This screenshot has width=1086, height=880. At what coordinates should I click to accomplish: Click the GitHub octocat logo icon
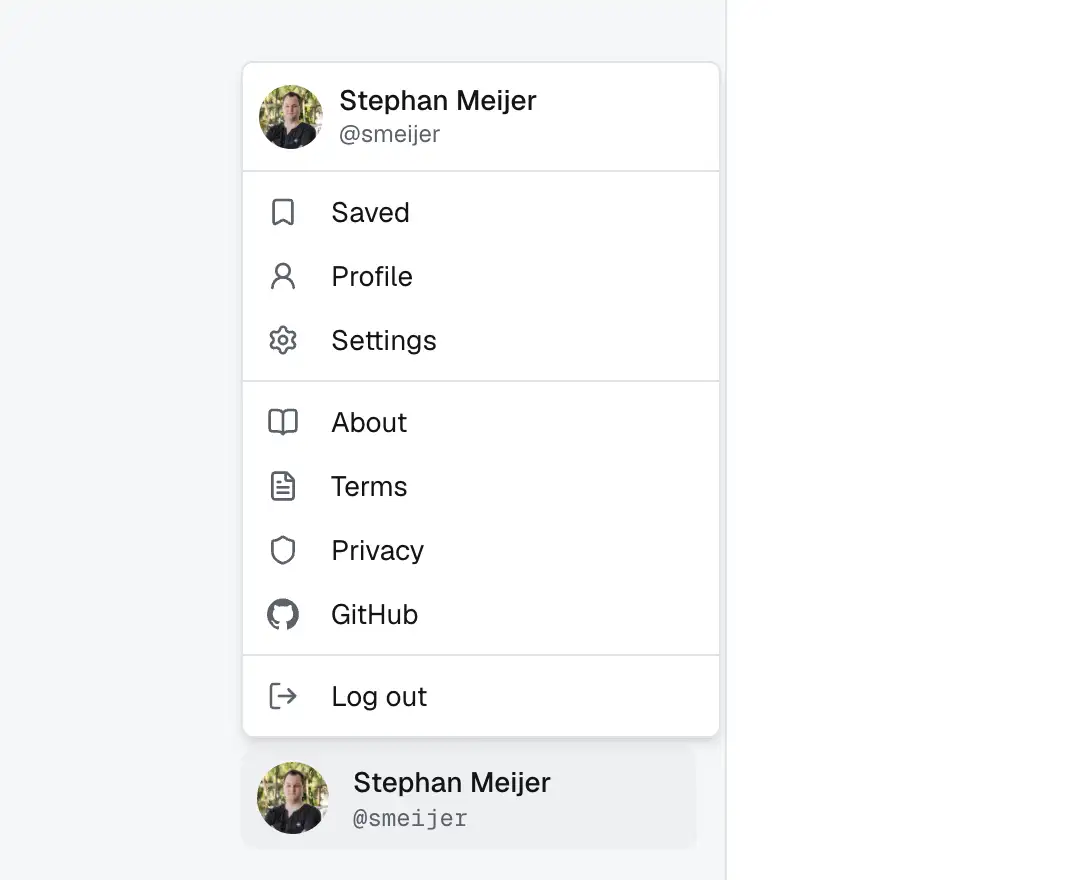pos(283,614)
